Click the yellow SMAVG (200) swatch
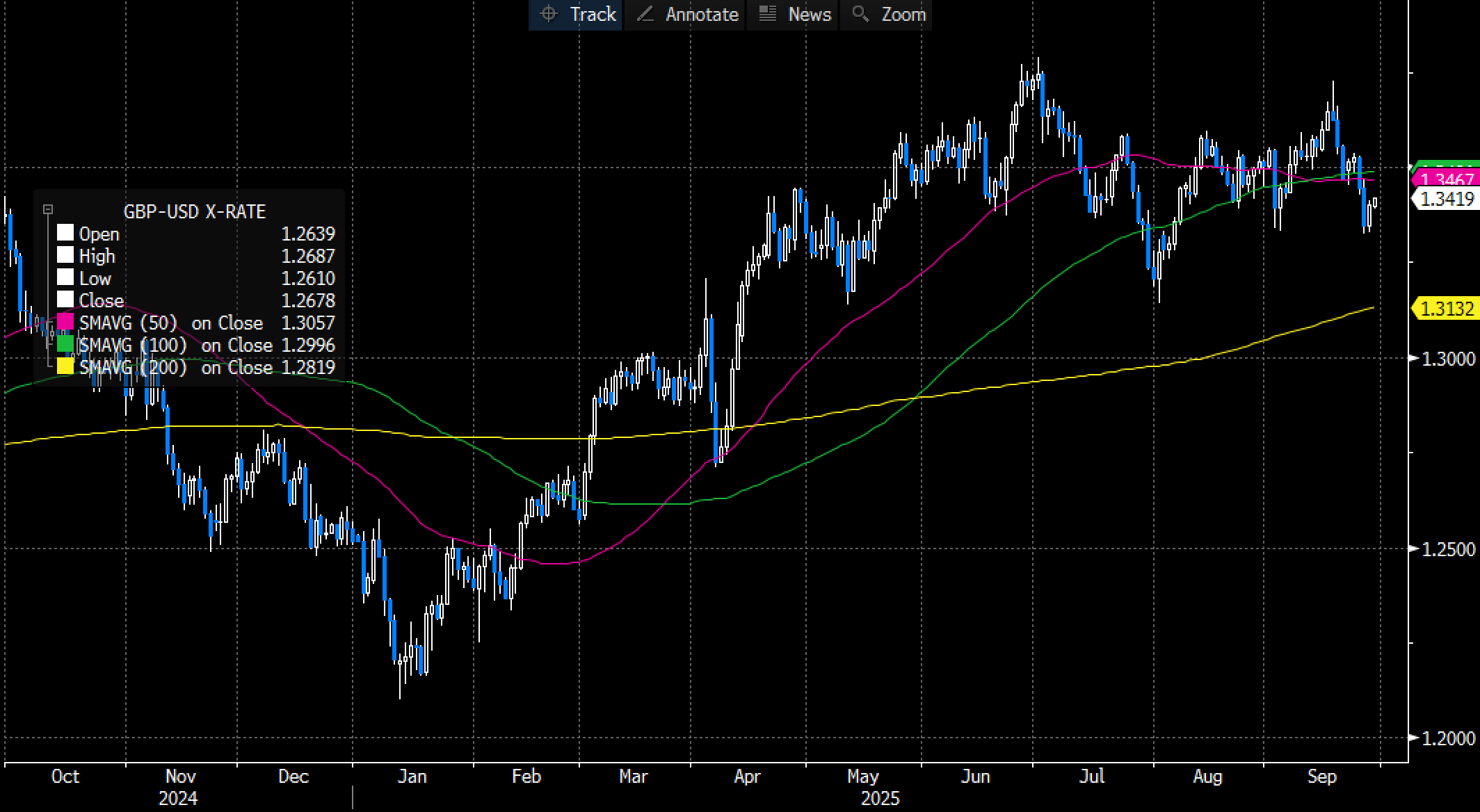Screen dimensions: 1480x812 tap(65, 367)
